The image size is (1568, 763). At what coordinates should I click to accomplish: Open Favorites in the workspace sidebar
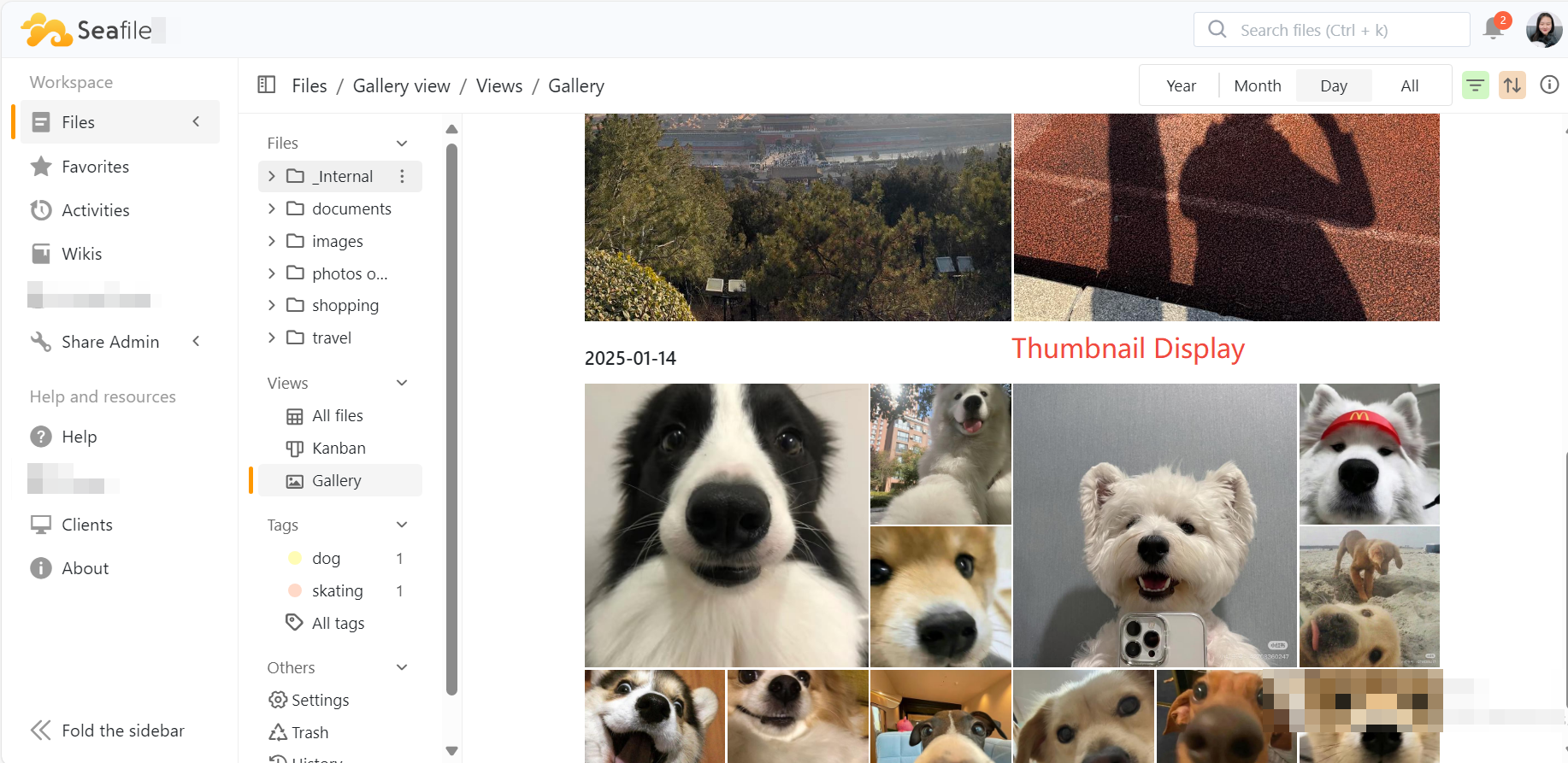95,167
